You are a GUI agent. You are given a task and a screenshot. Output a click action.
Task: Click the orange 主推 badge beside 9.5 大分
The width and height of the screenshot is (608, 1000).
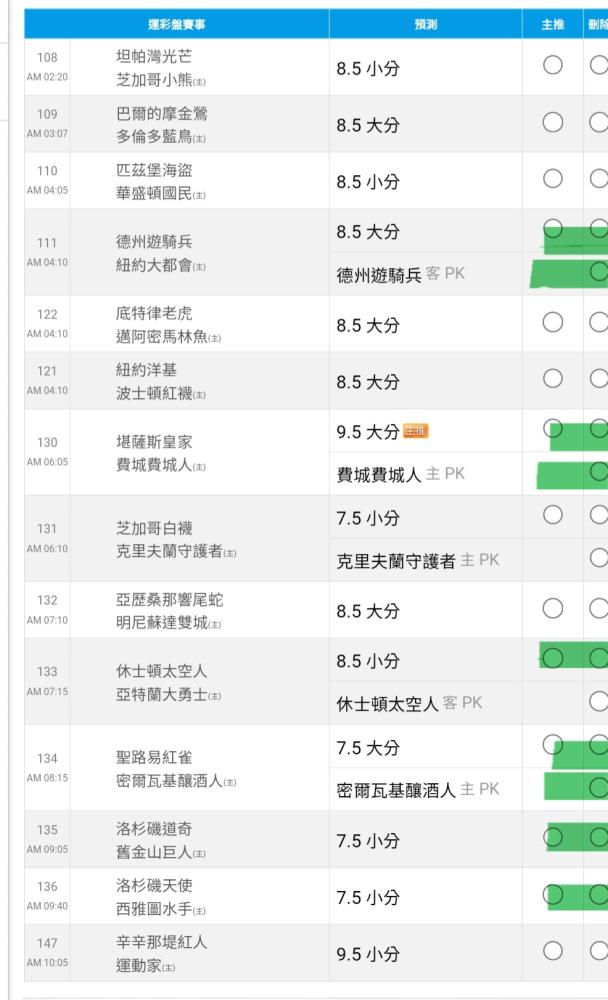414,431
